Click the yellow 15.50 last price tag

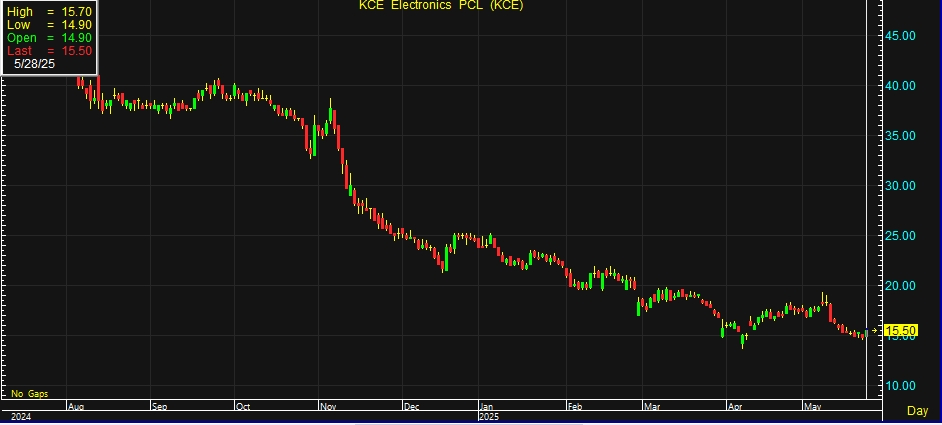[901, 330]
